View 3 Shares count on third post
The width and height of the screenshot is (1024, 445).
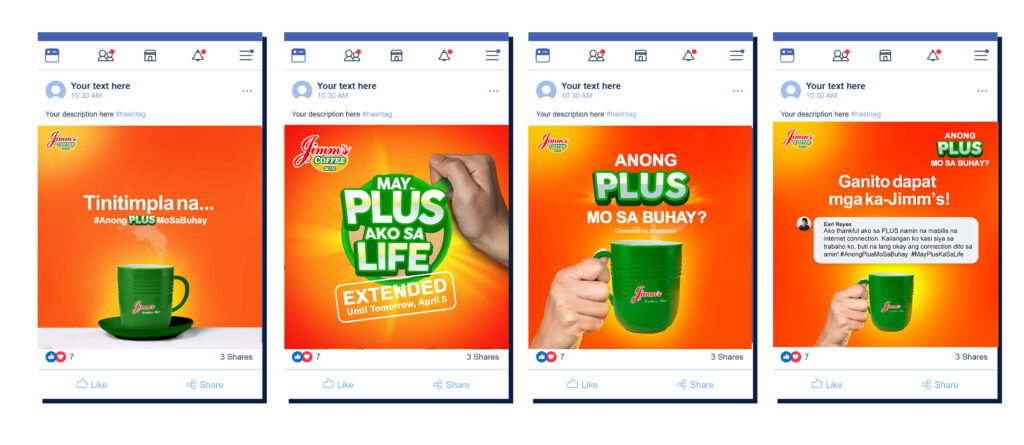[x=728, y=357]
